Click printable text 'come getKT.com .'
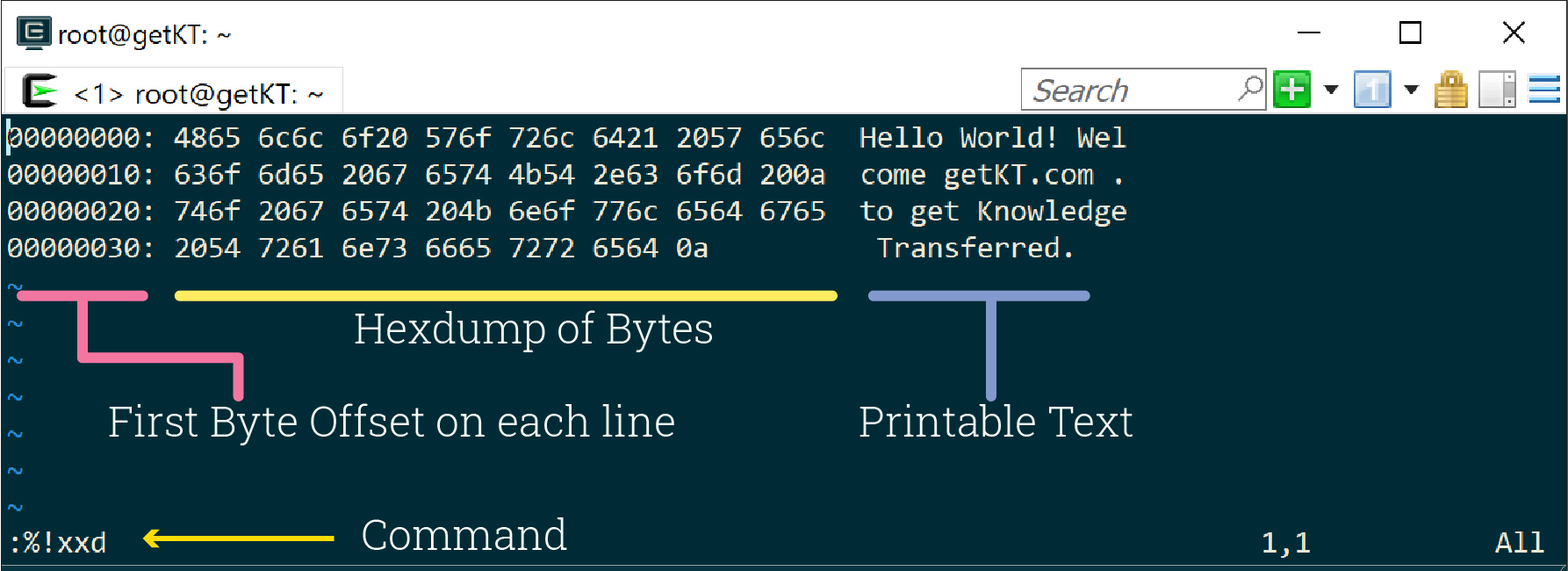 tap(993, 175)
